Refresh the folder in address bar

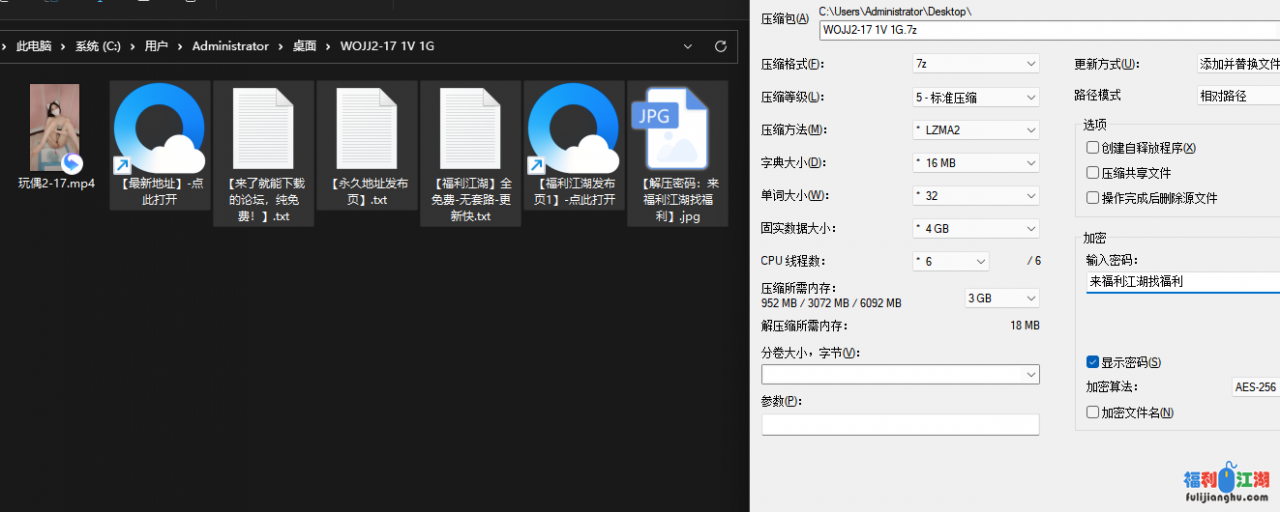pos(720,46)
